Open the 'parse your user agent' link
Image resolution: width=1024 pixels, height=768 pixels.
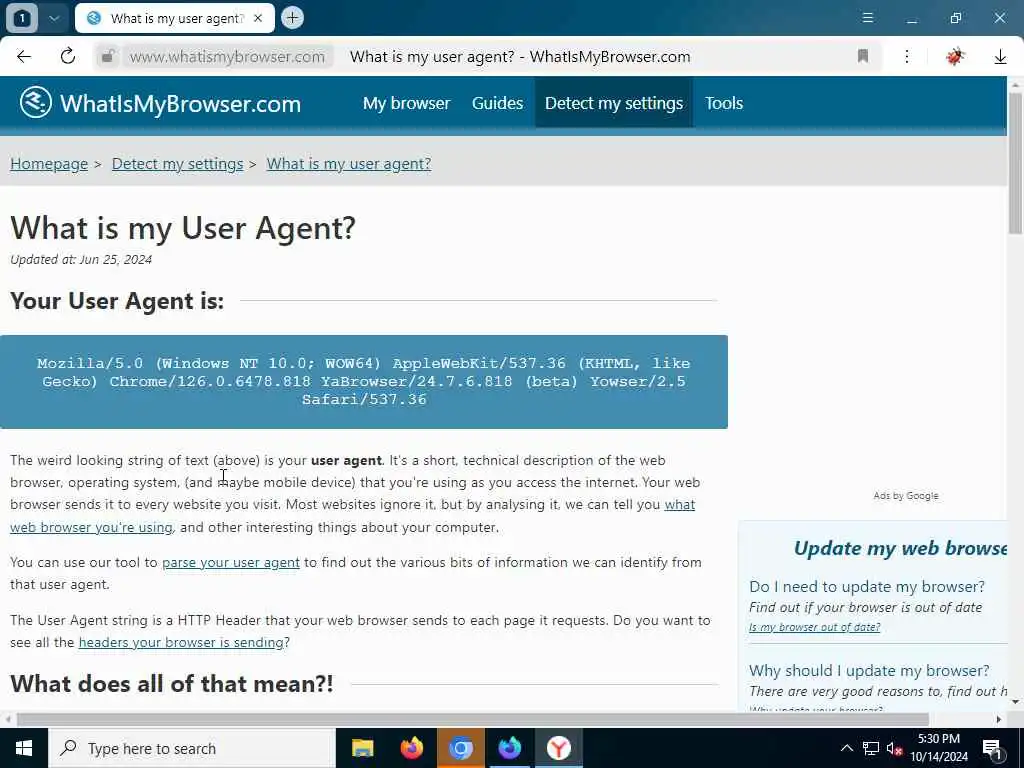231,562
